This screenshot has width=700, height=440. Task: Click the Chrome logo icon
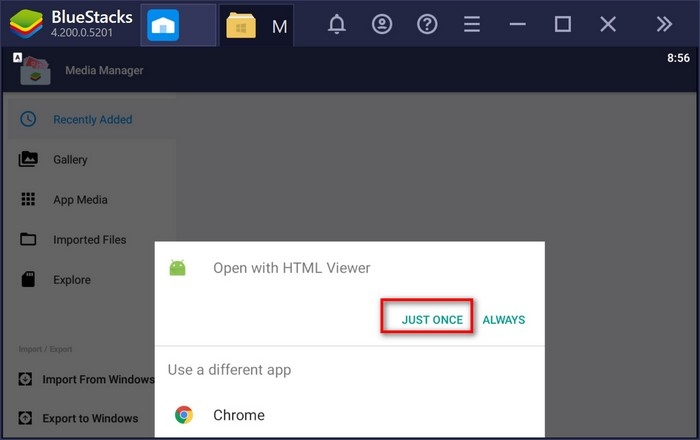(183, 415)
